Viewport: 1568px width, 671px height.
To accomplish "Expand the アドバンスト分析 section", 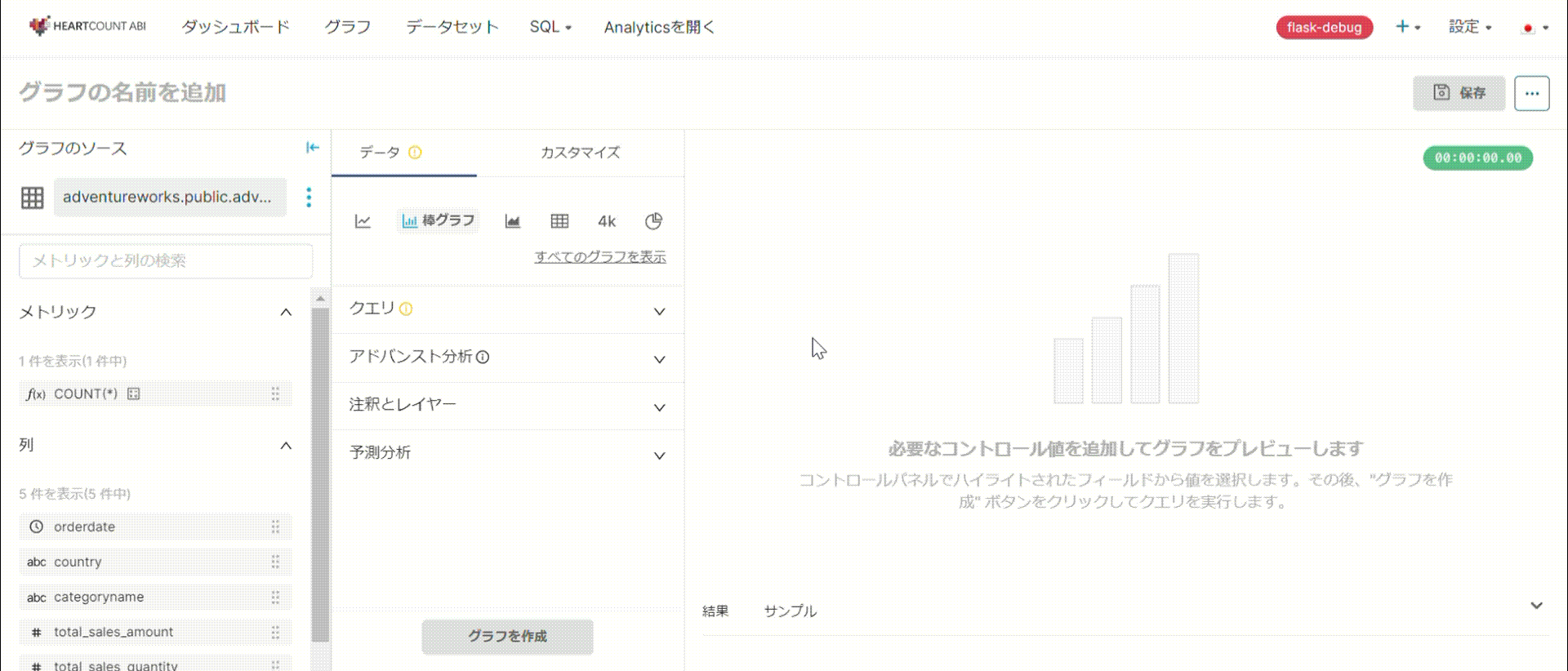I will [x=659, y=359].
